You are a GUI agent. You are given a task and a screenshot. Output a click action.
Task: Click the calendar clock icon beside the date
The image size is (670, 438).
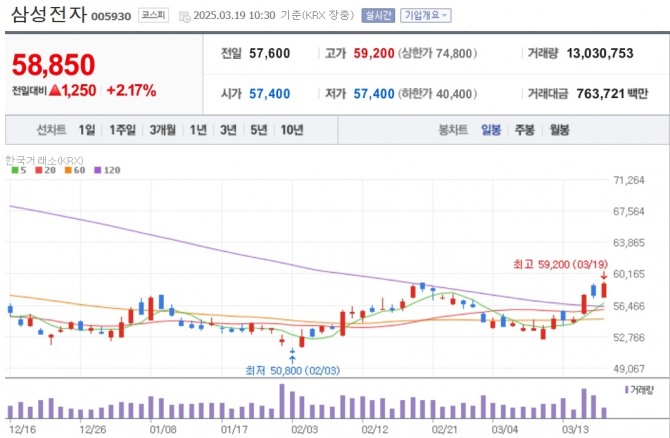click(184, 17)
